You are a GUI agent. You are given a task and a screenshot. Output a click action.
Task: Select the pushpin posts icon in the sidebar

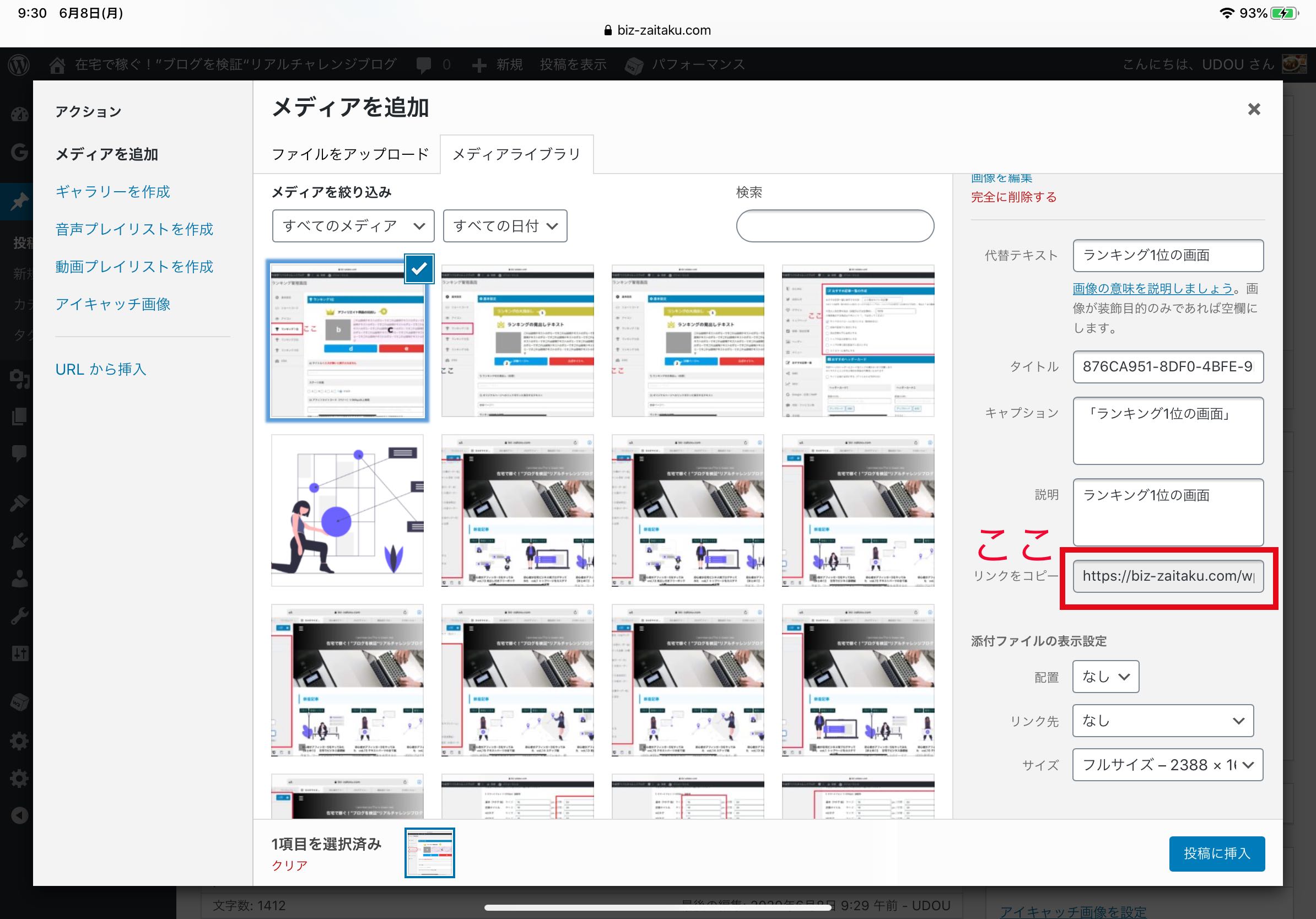pos(19,202)
